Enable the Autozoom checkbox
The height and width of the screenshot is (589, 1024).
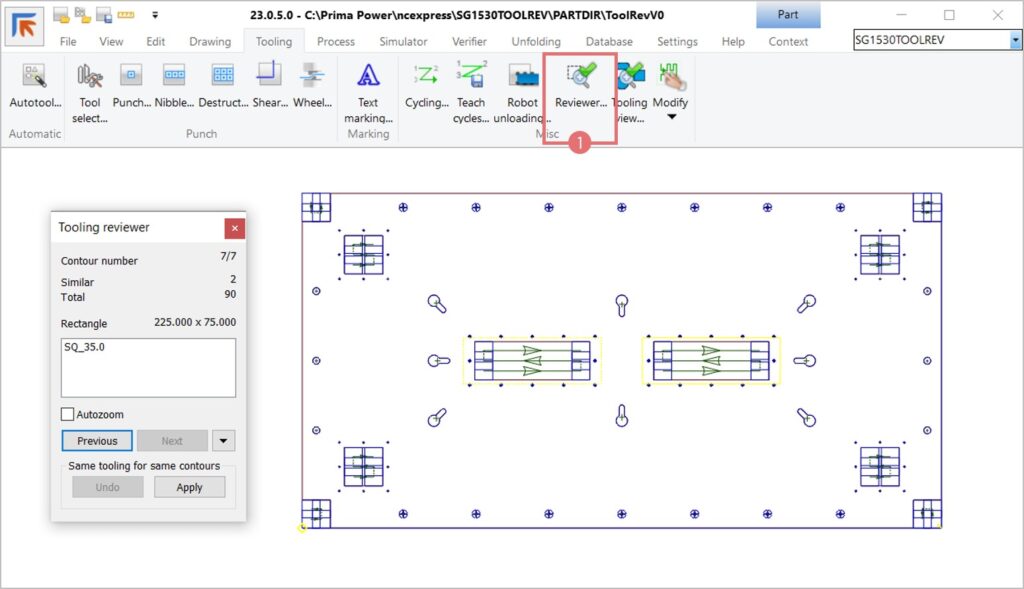pyautogui.click(x=68, y=414)
